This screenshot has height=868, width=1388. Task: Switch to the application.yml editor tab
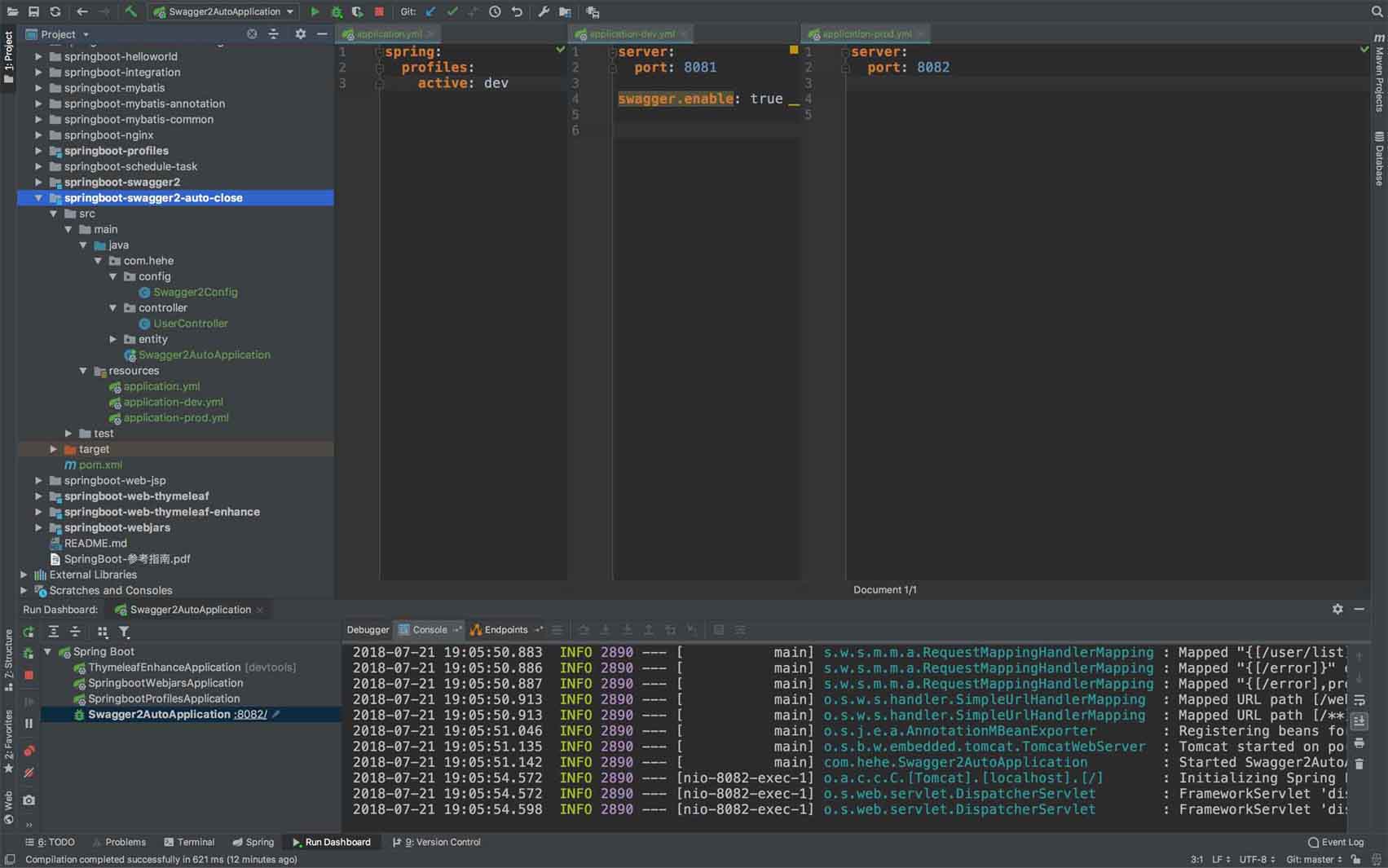tap(389, 33)
